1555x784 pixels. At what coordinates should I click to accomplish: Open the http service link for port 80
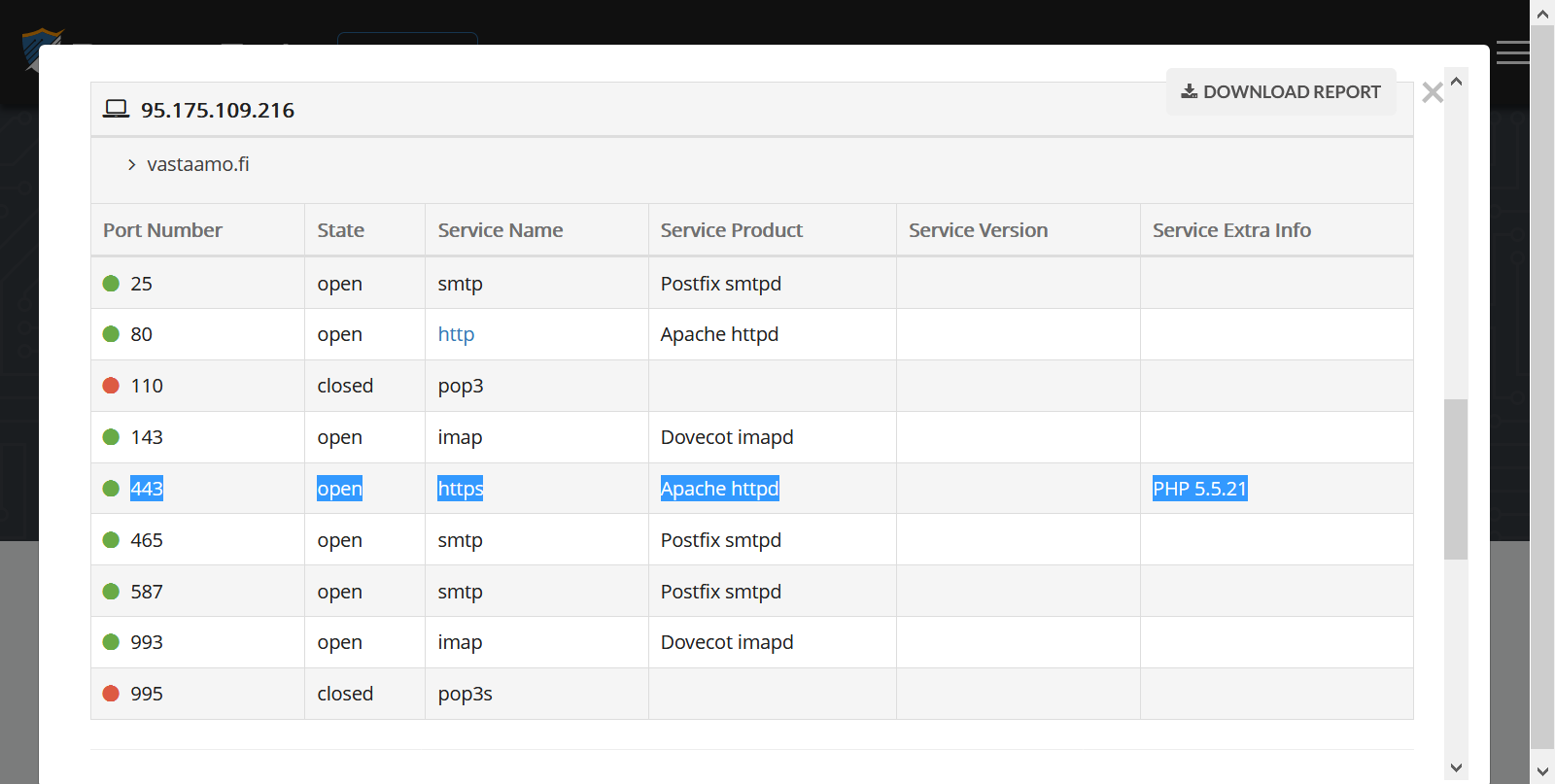coord(456,334)
